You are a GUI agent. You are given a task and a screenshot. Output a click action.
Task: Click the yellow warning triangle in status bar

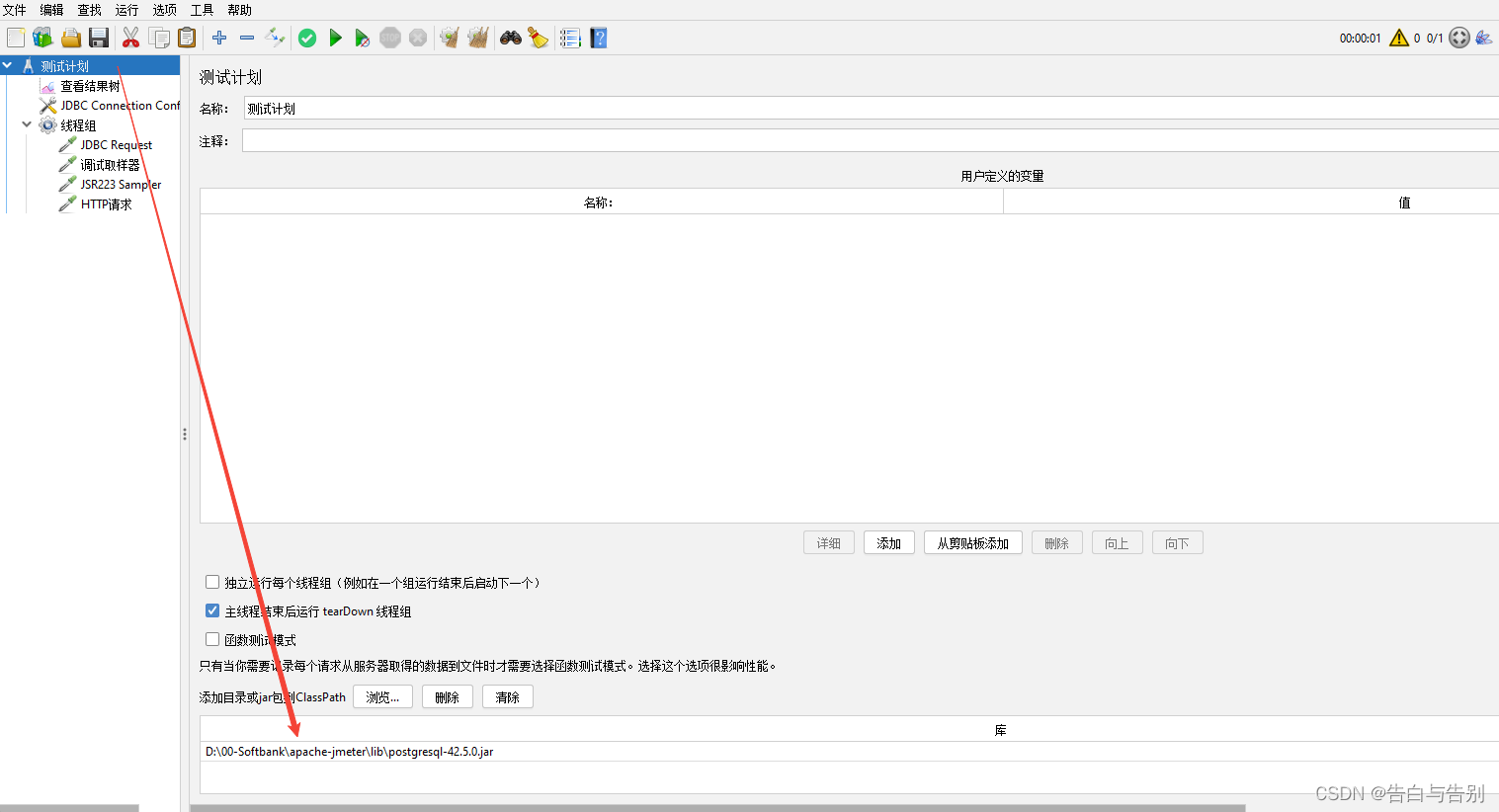[x=1399, y=37]
